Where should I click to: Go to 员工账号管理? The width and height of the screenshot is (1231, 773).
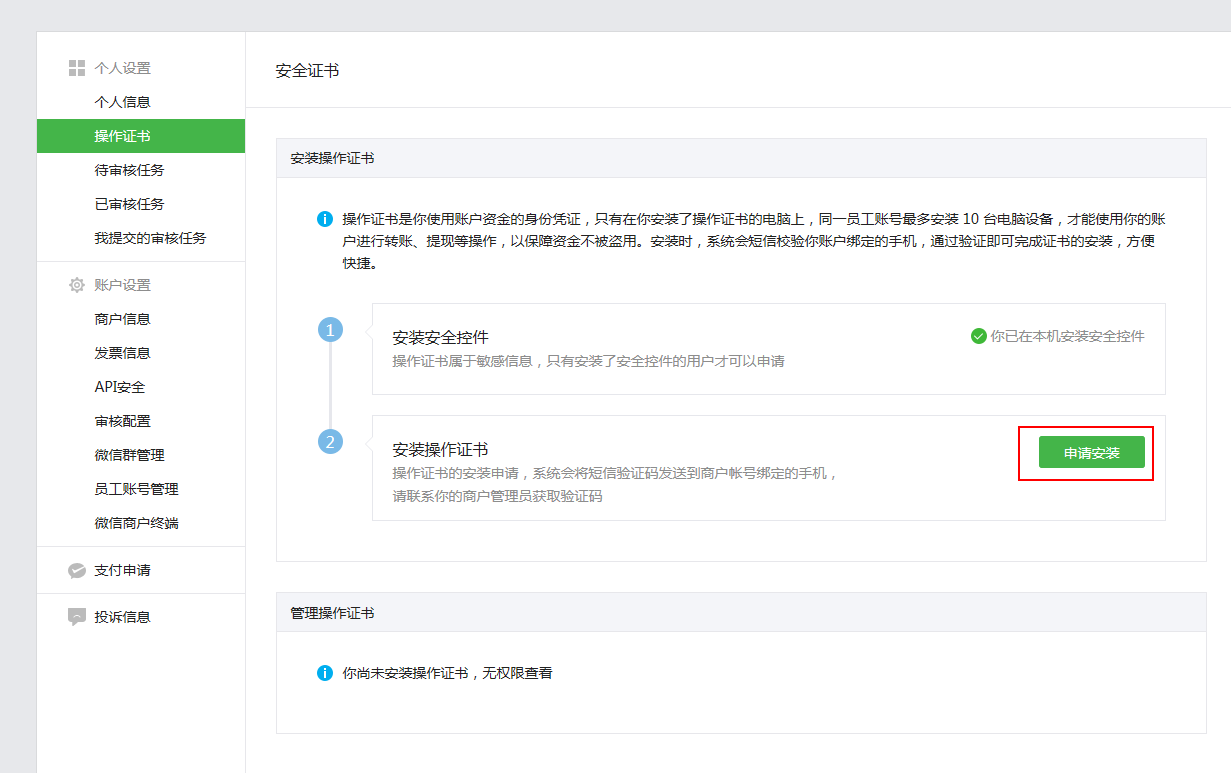(x=136, y=489)
